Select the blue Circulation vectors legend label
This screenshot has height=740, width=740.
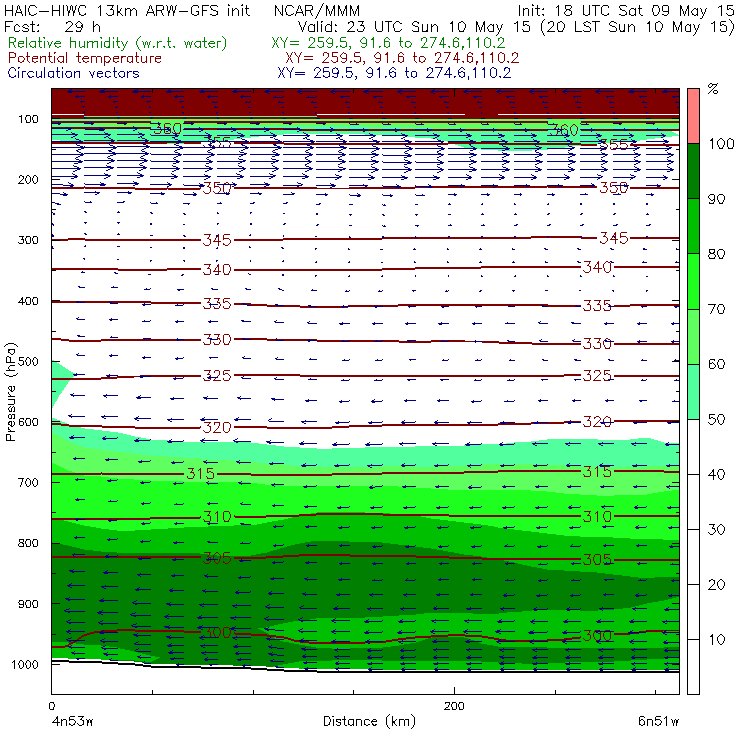[x=74, y=73]
